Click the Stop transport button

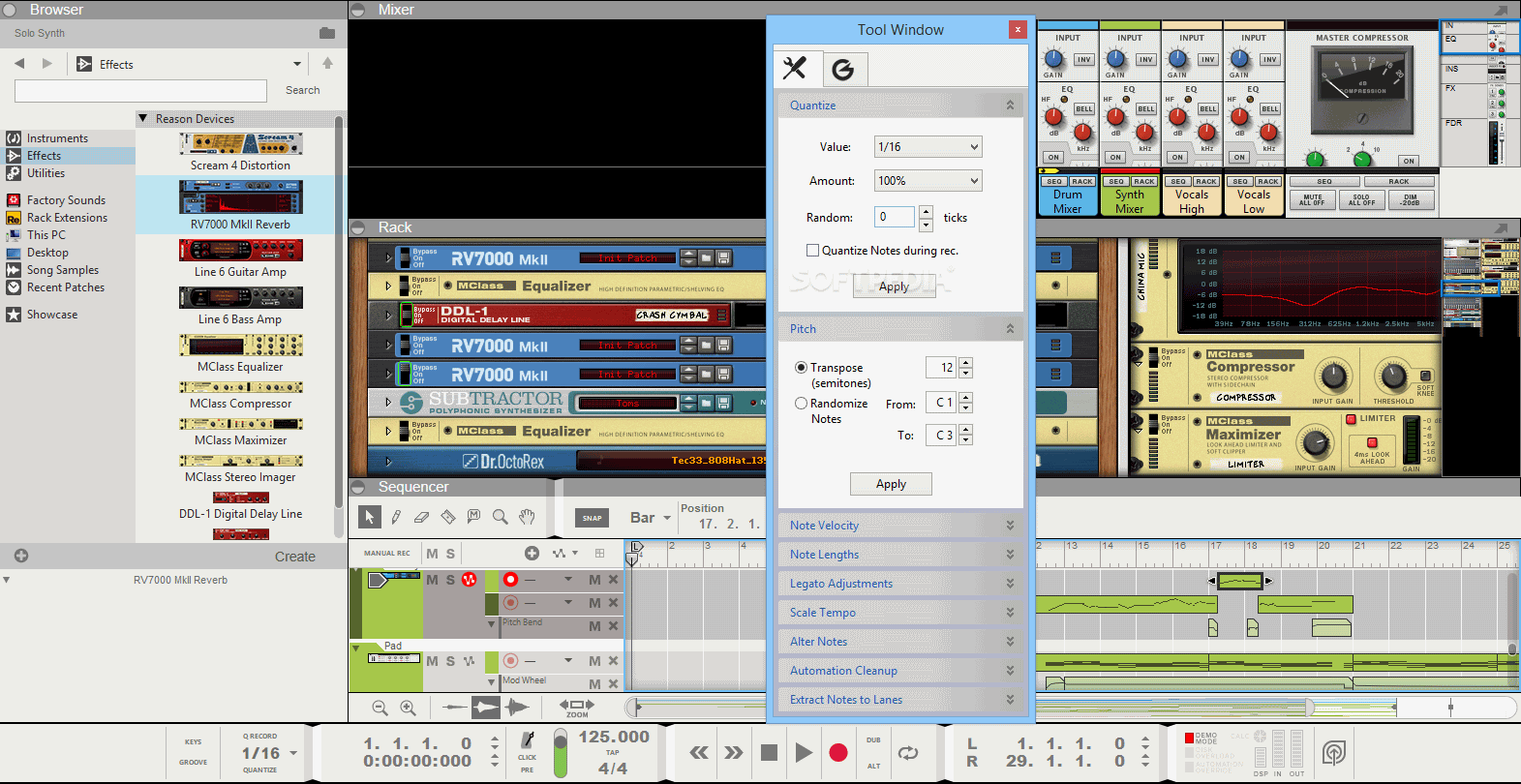tap(769, 752)
